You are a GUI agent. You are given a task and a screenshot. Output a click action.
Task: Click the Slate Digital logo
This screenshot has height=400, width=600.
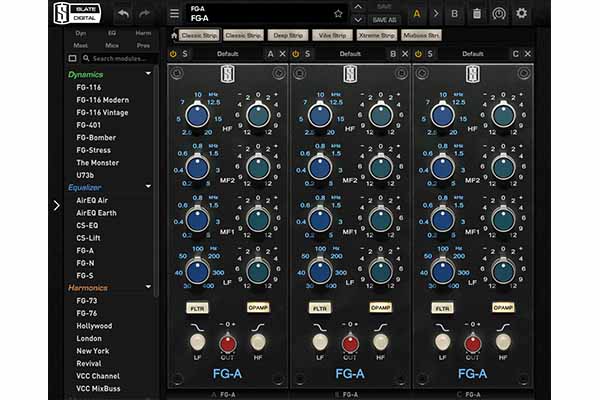pyautogui.click(x=77, y=13)
